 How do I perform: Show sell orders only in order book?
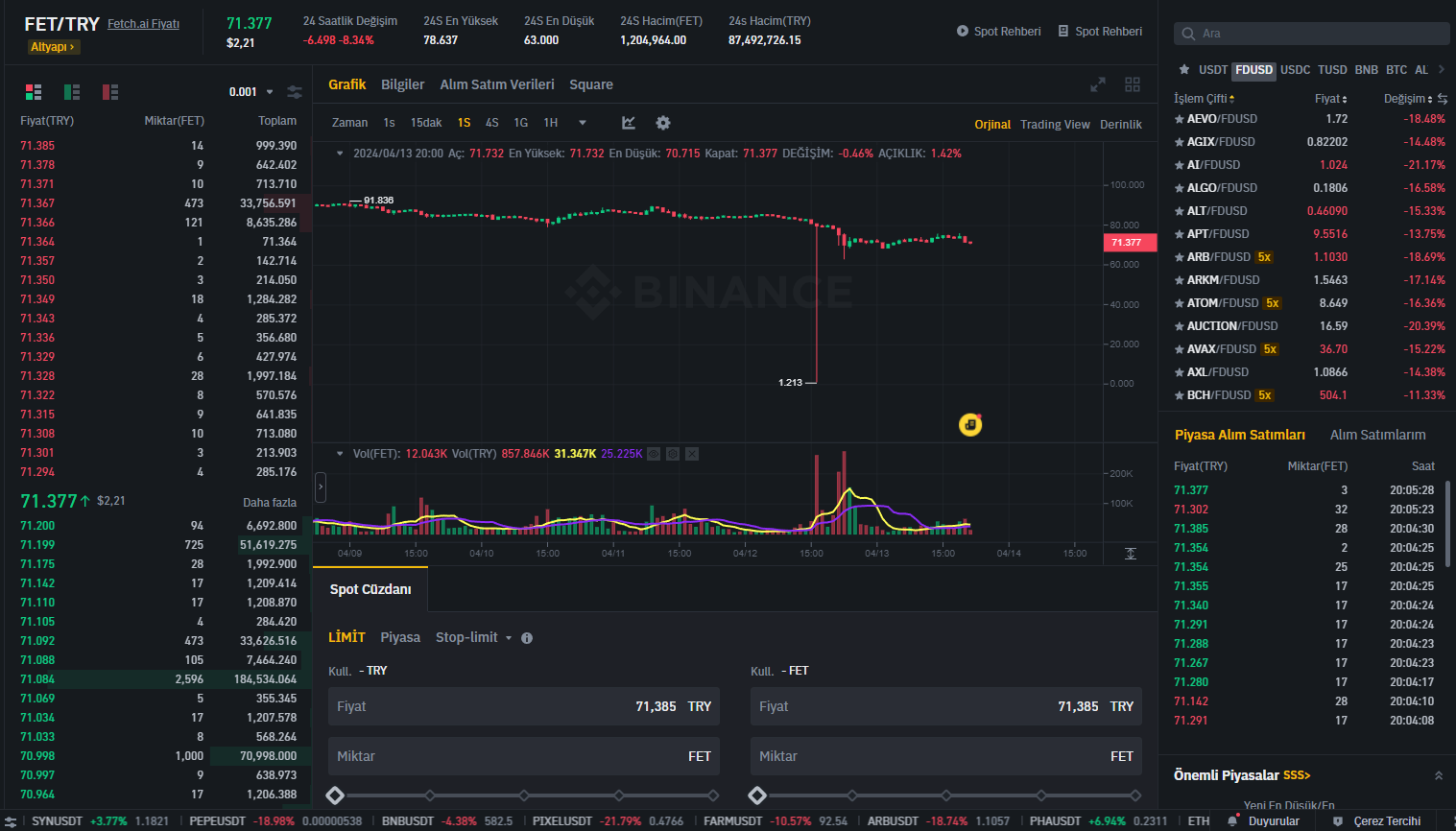pos(110,92)
